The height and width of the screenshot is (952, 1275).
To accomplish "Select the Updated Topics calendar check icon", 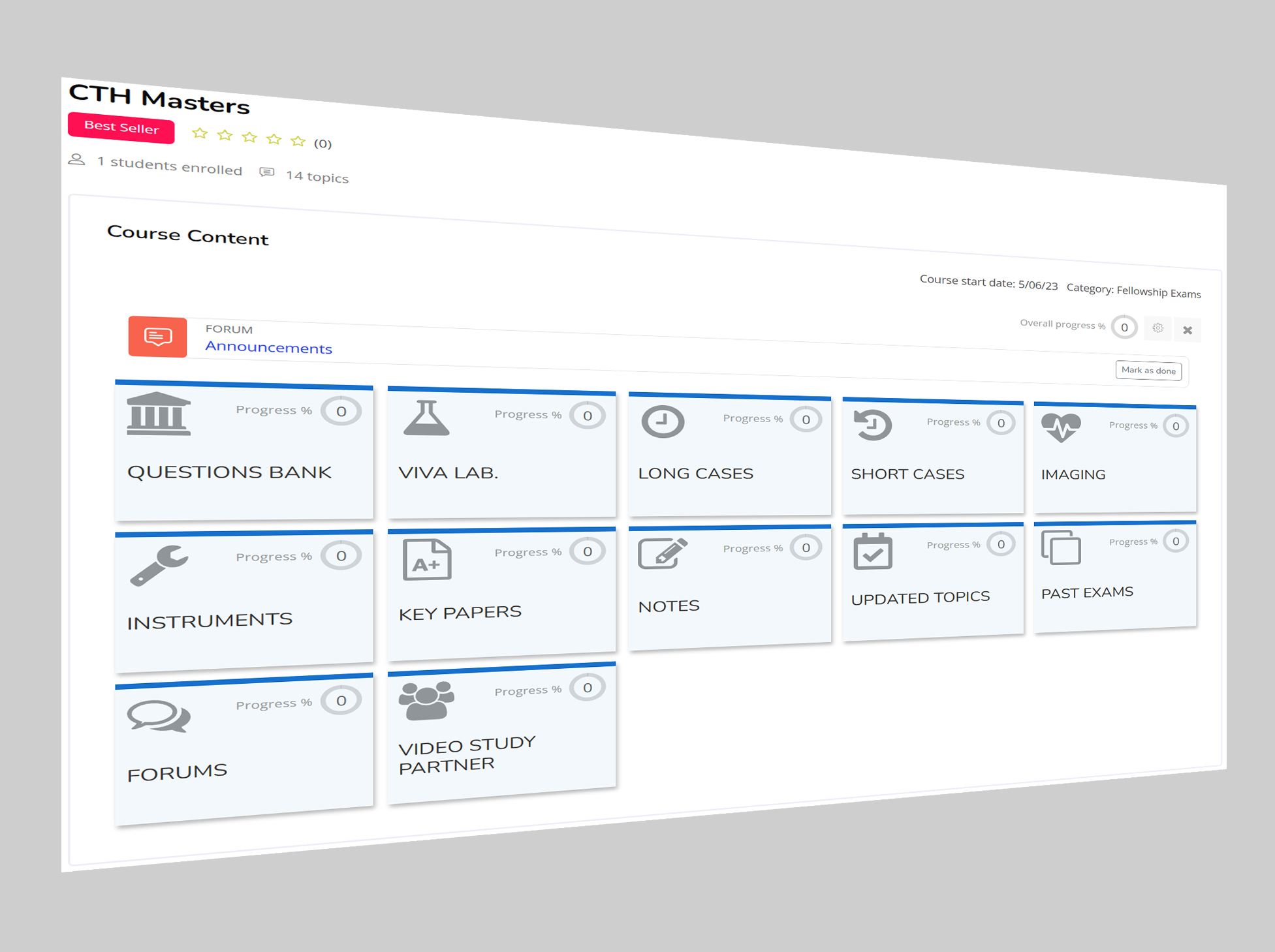I will pos(872,551).
